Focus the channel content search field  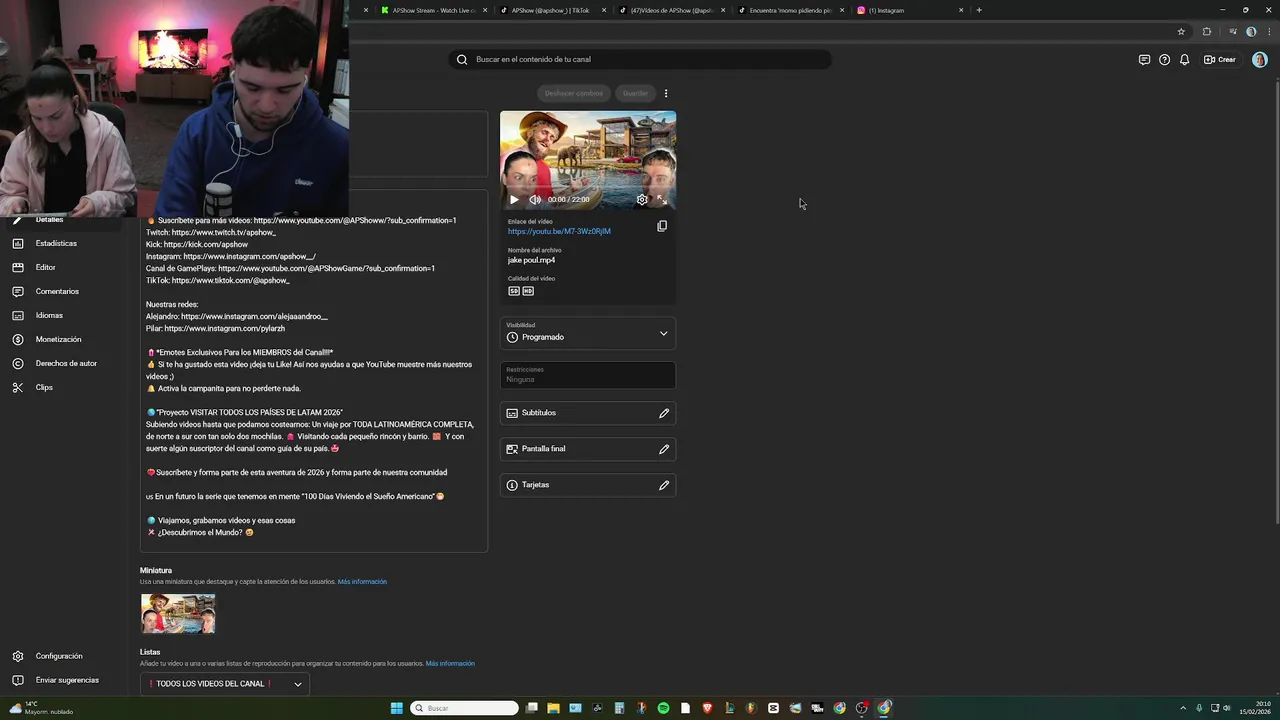[640, 59]
